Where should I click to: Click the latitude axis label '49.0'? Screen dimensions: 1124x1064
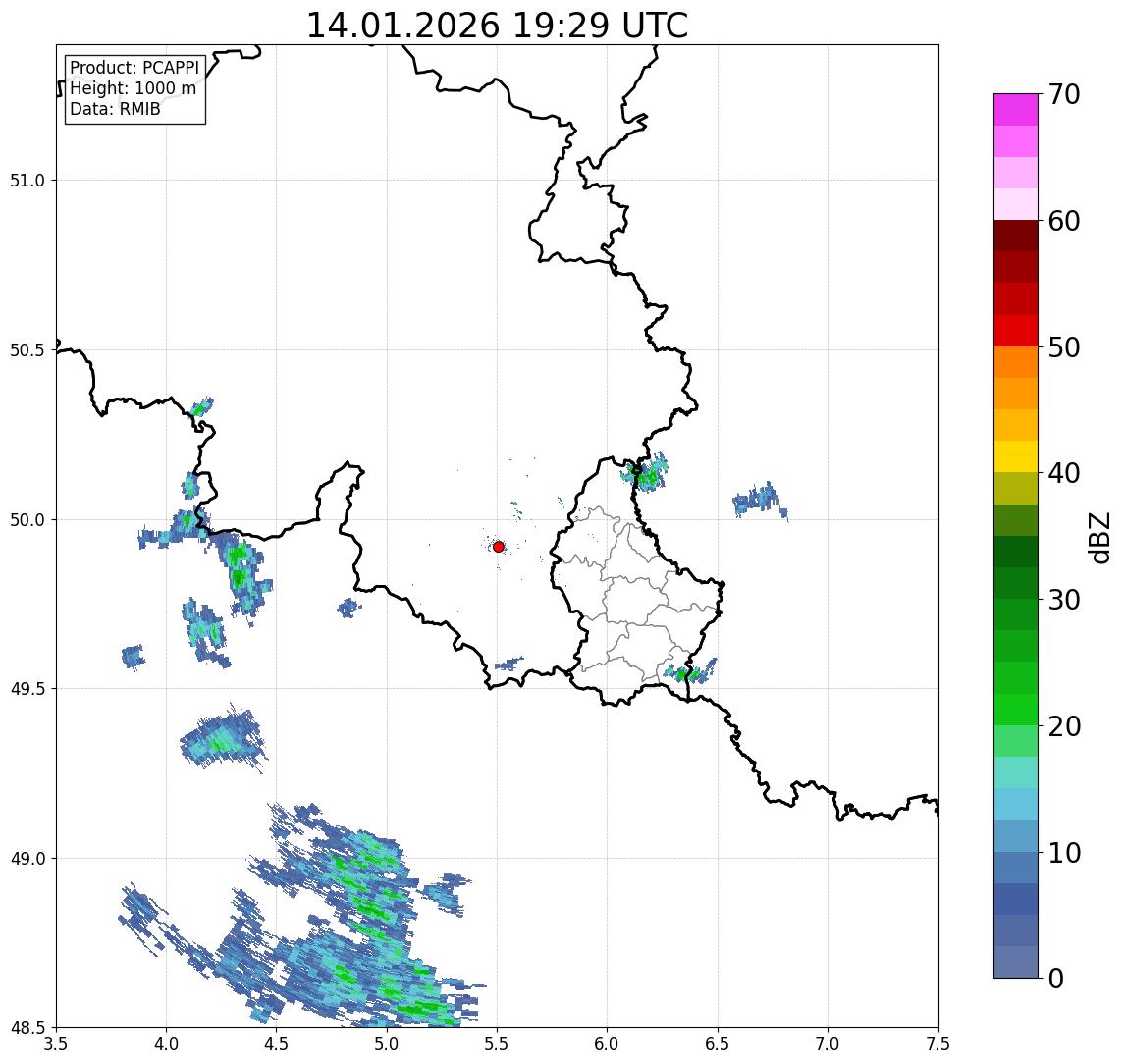coord(27,858)
